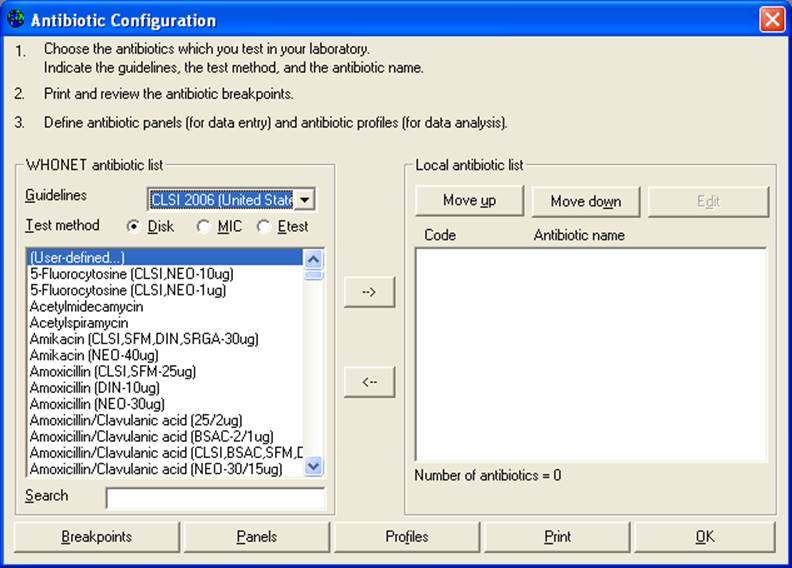Select Amoxicillin (NEO-30ug)
Screen dimensions: 792x568
pyautogui.click(x=165, y=404)
